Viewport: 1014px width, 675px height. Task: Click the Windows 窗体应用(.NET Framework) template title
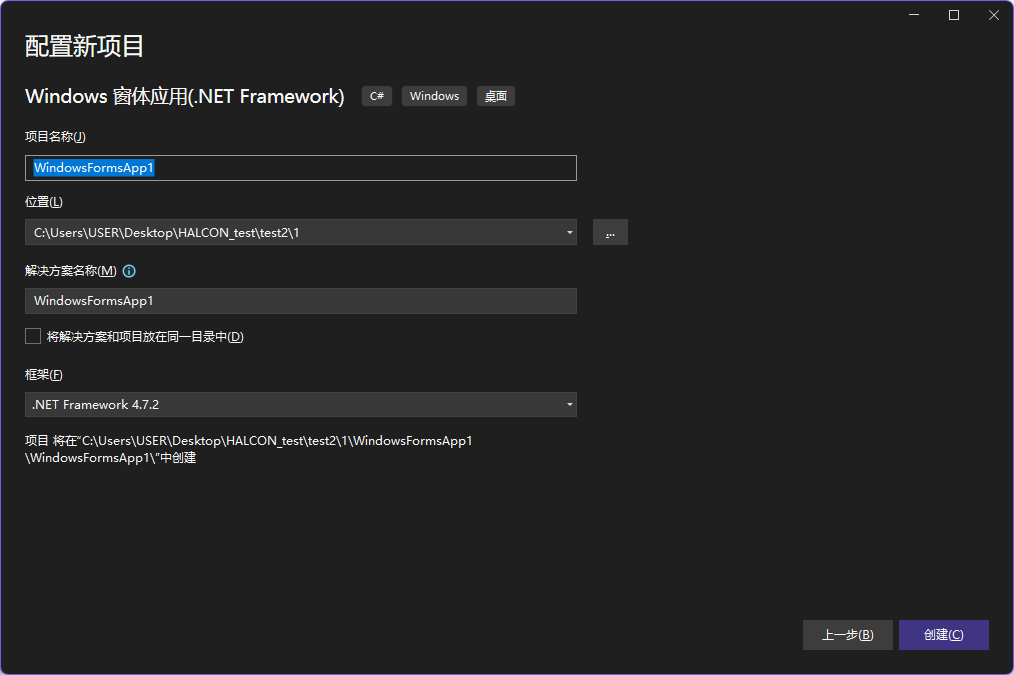click(x=185, y=96)
